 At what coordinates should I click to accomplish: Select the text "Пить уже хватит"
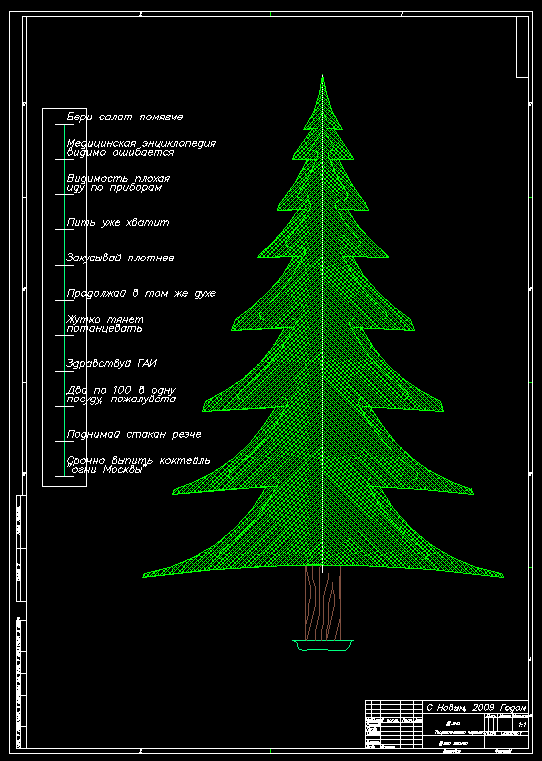[118, 223]
